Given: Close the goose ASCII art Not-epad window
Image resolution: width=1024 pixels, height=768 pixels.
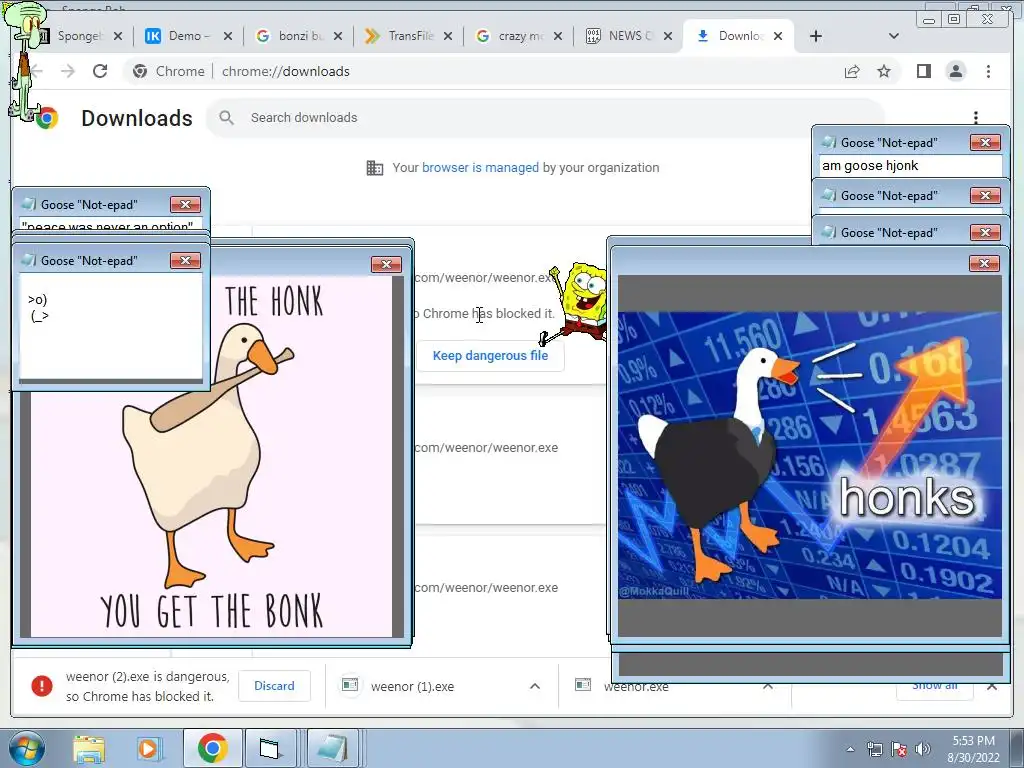Looking at the screenshot, I should pos(185,261).
